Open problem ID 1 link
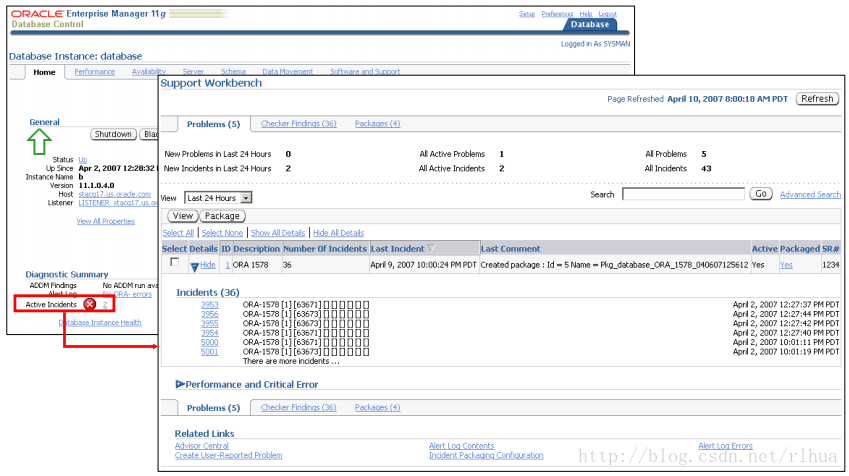The width and height of the screenshot is (849, 476). pos(227,265)
